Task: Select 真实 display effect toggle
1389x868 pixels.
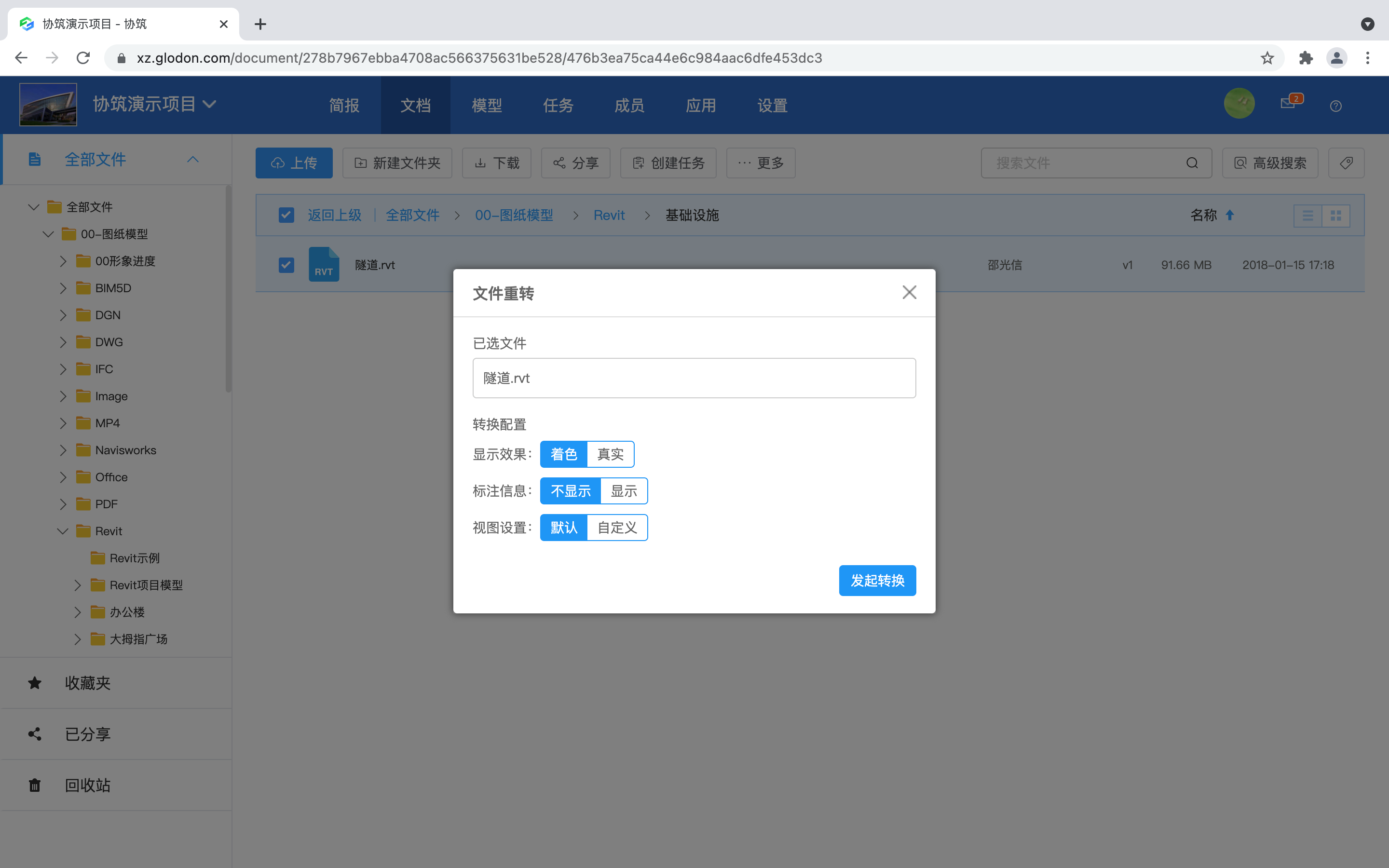Action: pyautogui.click(x=611, y=453)
